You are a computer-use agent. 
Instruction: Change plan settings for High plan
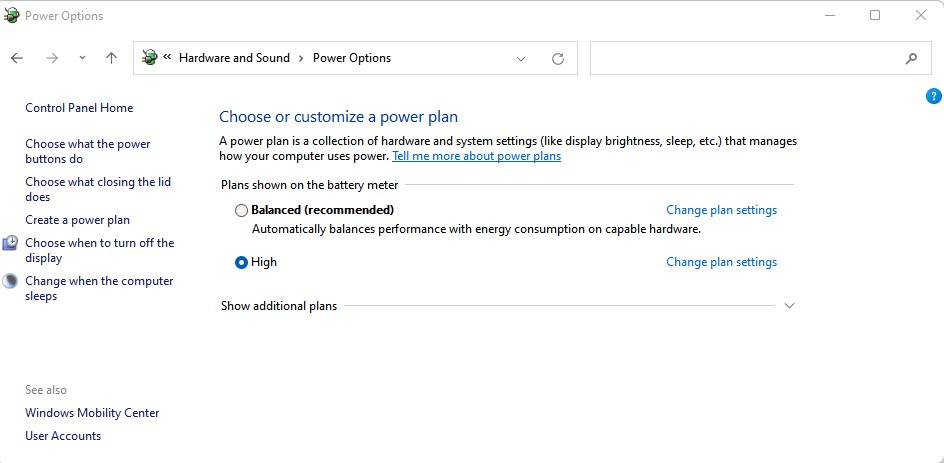[x=721, y=262]
